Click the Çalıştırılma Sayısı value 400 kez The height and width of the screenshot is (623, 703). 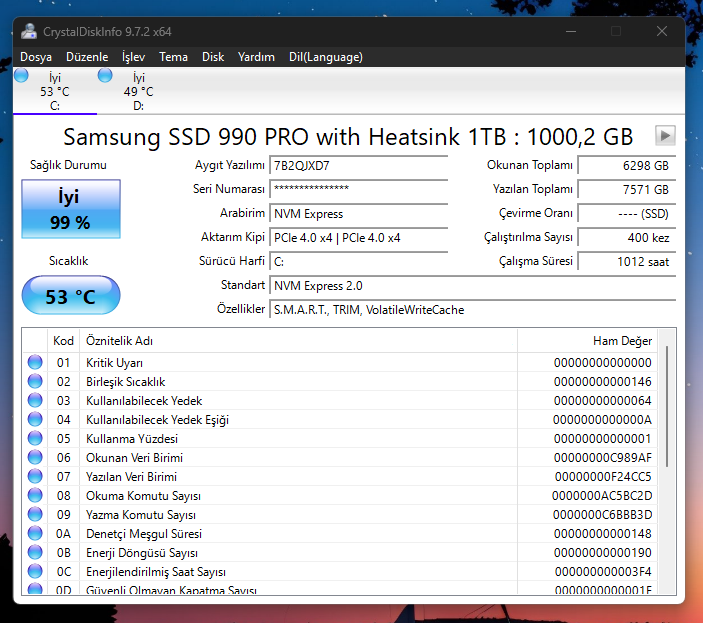(627, 238)
